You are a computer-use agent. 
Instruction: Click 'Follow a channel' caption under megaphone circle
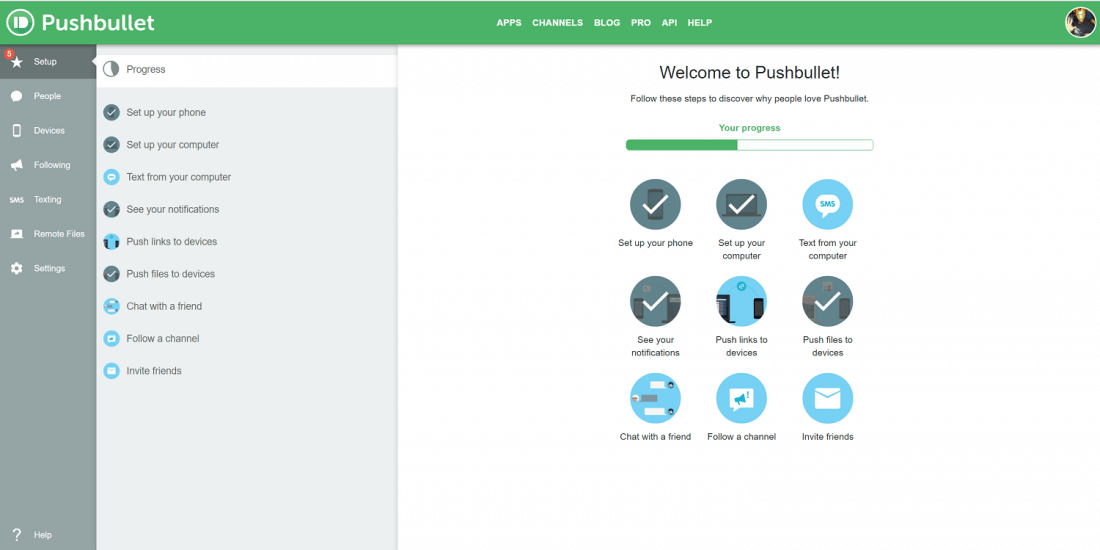(742, 436)
